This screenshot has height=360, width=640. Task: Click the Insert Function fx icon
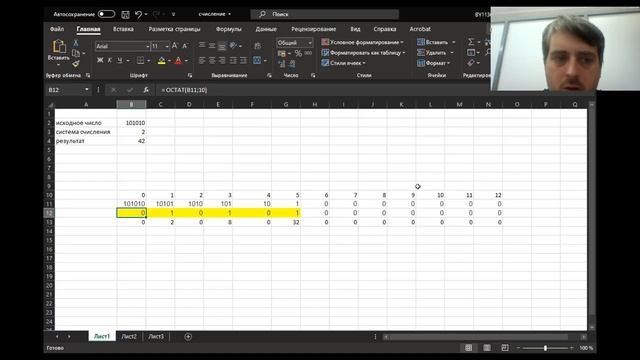click(146, 90)
